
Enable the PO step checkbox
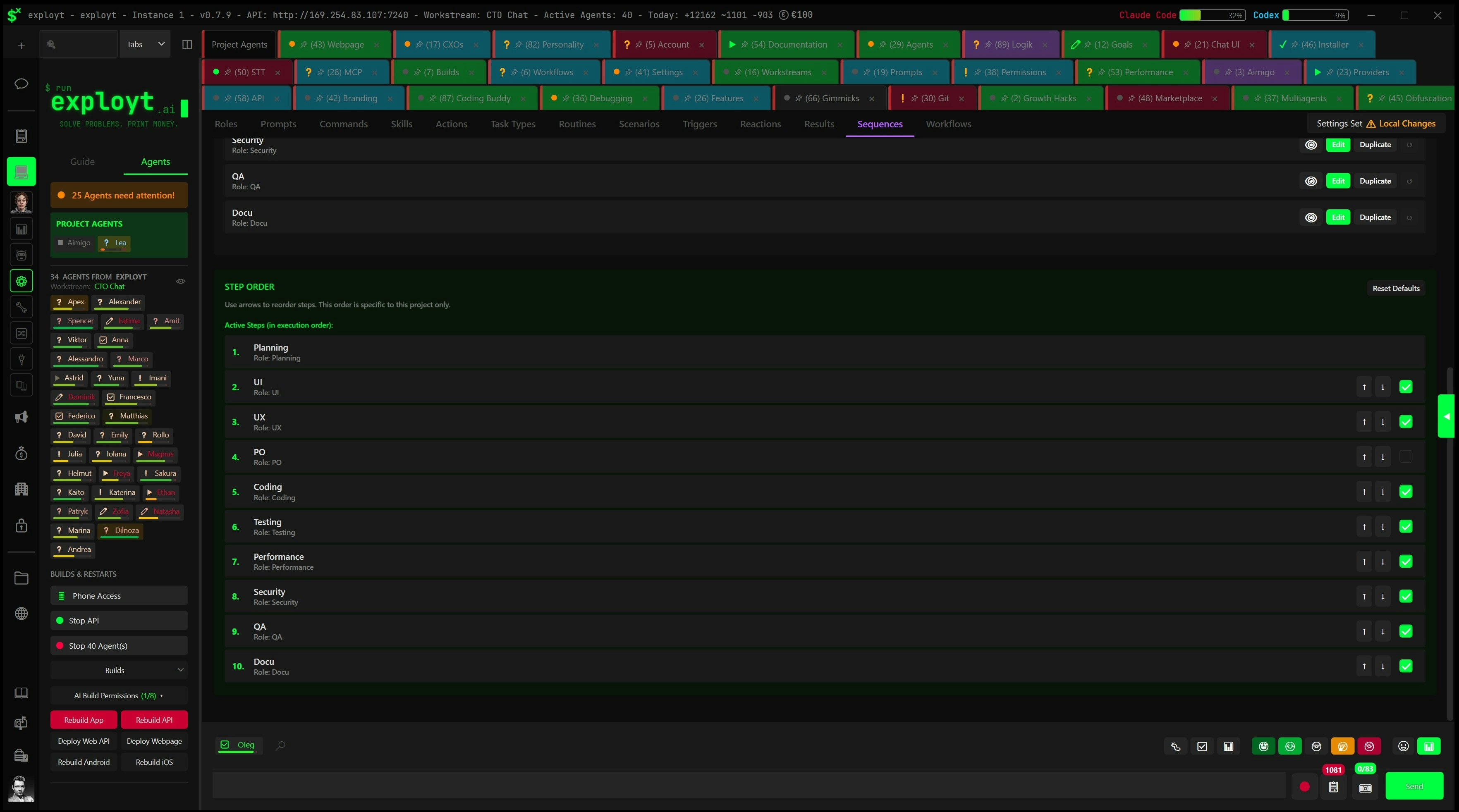(x=1405, y=457)
